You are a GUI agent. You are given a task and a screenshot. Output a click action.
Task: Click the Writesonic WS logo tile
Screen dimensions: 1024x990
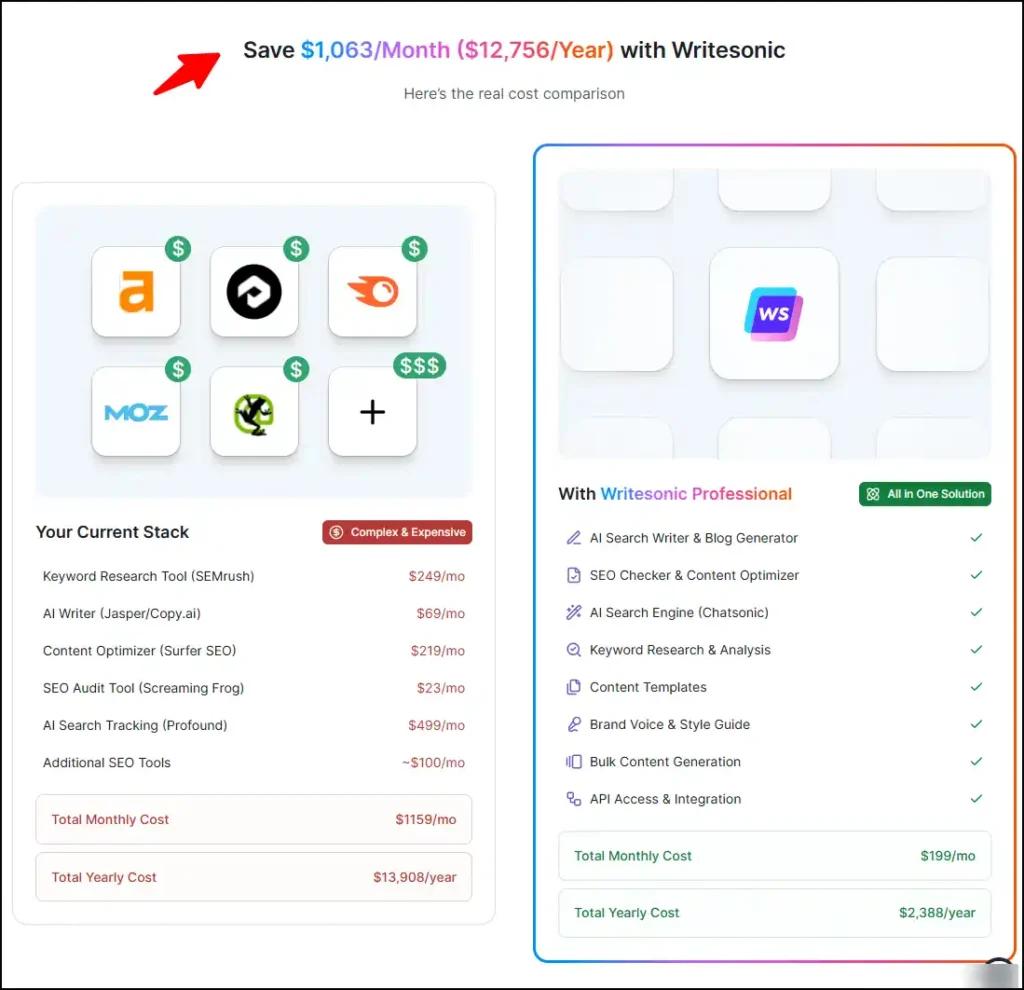[x=773, y=313]
